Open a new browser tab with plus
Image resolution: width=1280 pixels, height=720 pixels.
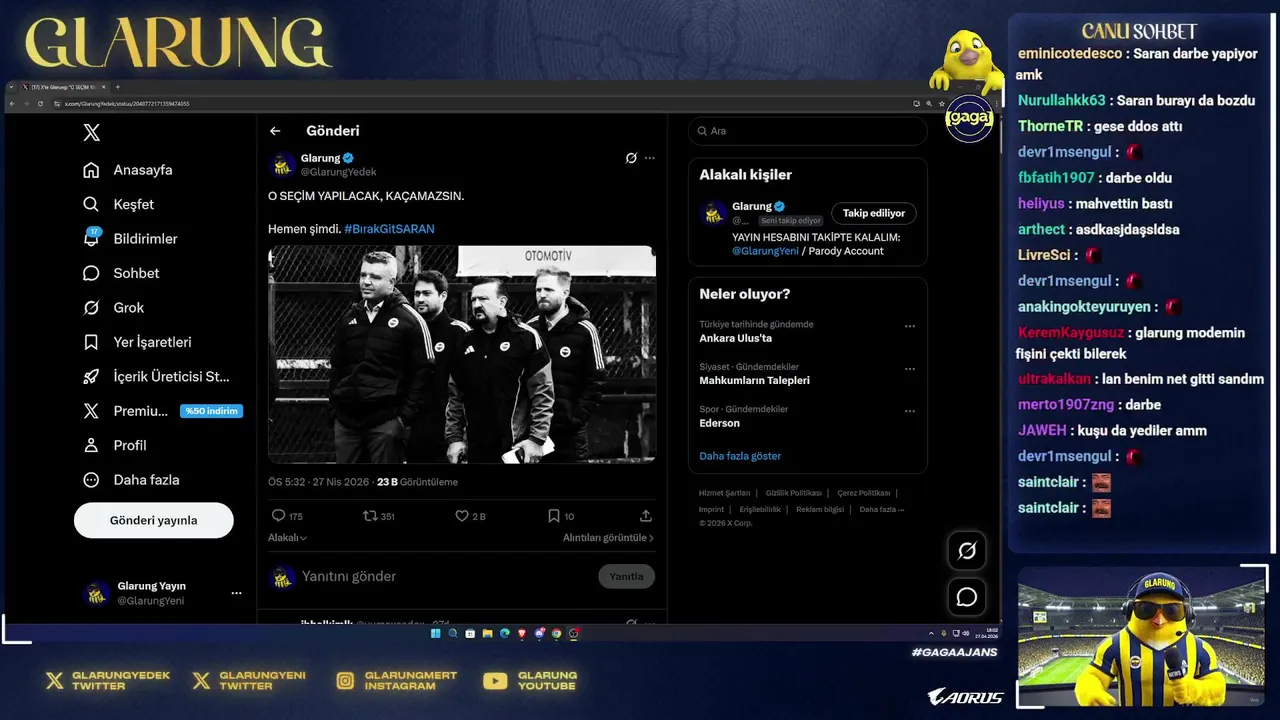[x=118, y=87]
